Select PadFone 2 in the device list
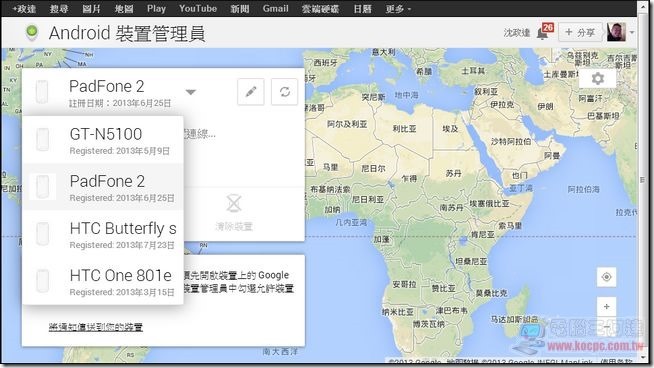Image resolution: width=654 pixels, height=368 pixels. tap(103, 187)
